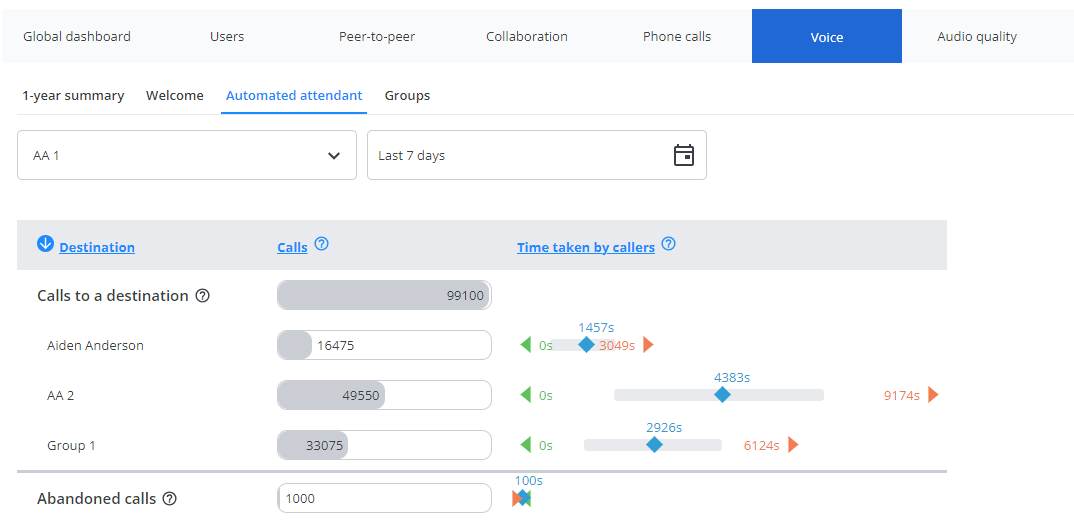Viewport: 1074px width, 531px height.
Task: Click the Group 1 33075 calls bar
Action: pyautogui.click(x=384, y=445)
